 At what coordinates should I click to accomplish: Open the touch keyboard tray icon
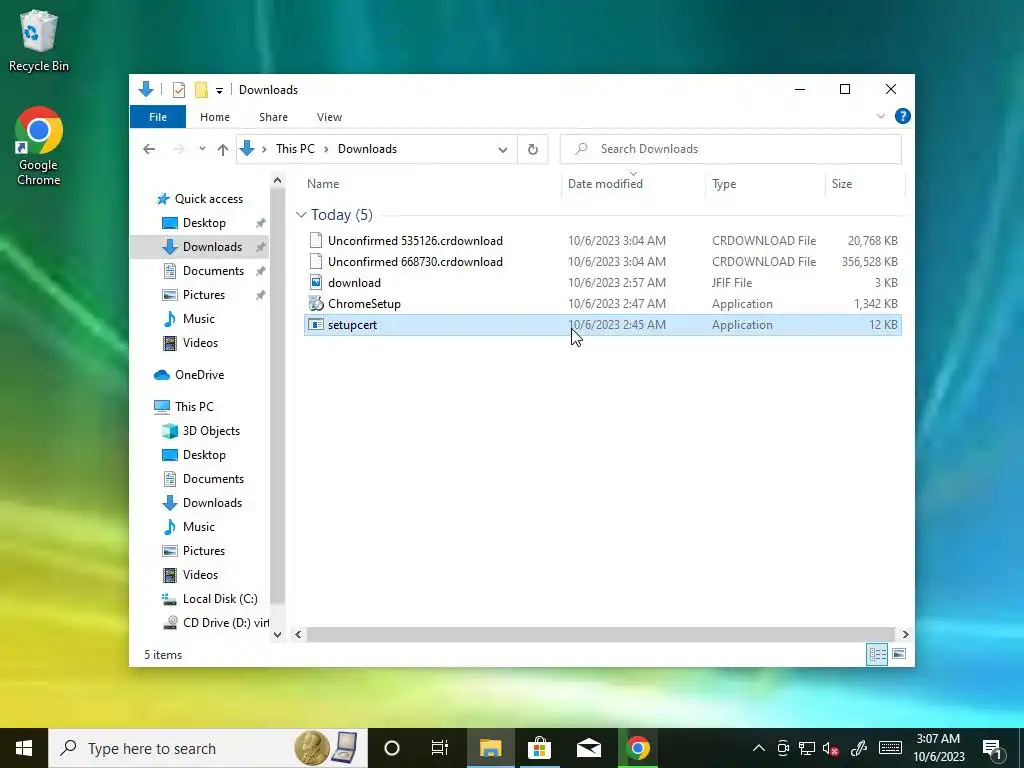(x=890, y=748)
